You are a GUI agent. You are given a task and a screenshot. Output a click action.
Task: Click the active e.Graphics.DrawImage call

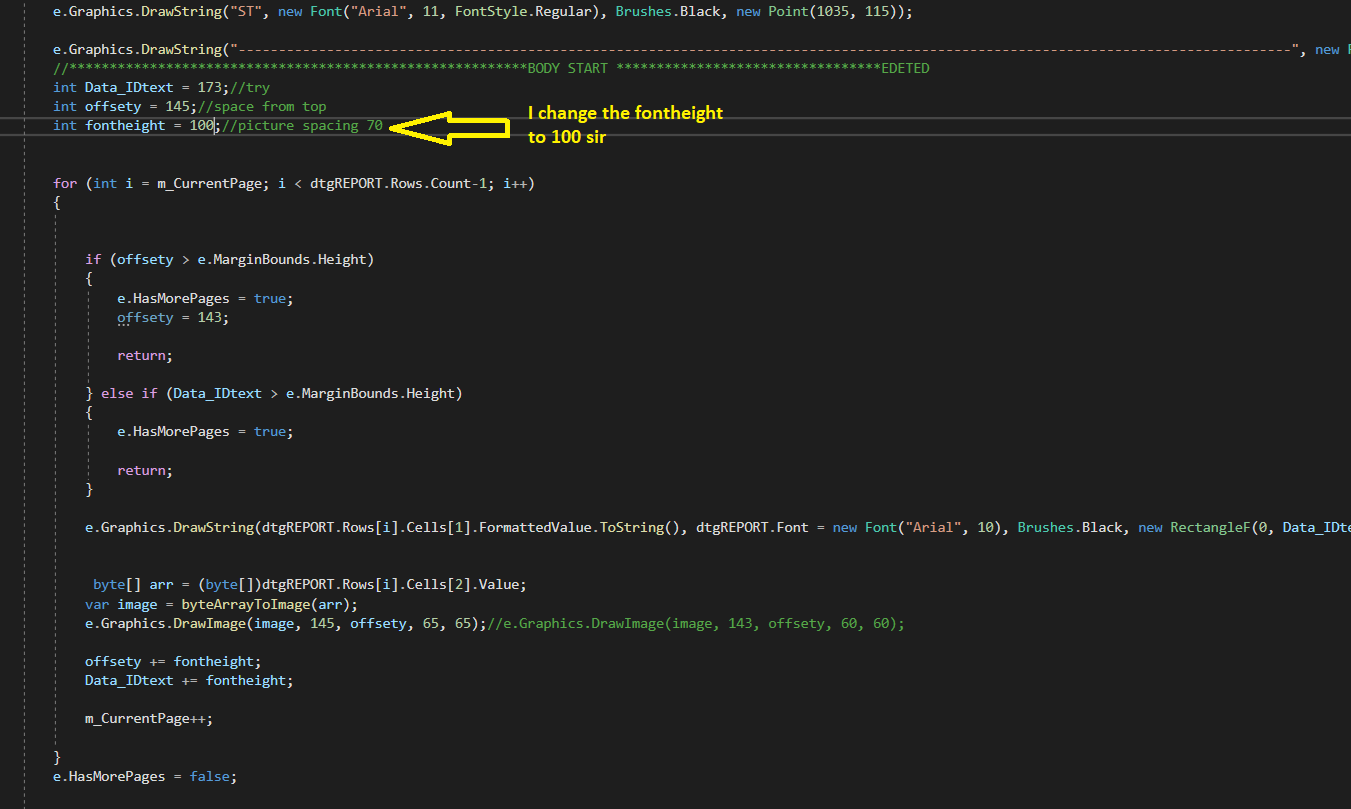285,623
